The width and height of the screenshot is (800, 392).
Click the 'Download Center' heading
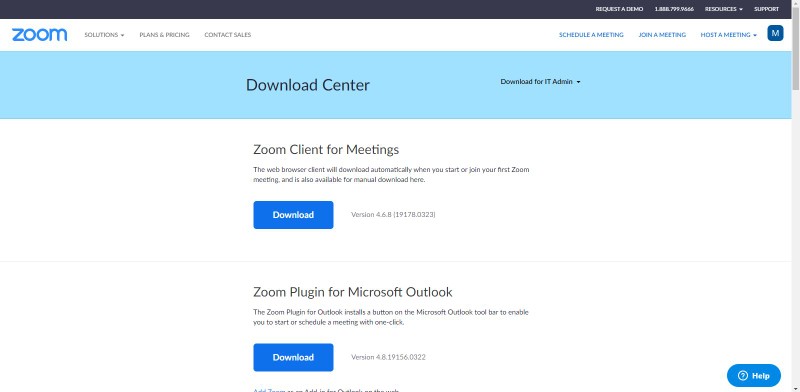click(308, 85)
